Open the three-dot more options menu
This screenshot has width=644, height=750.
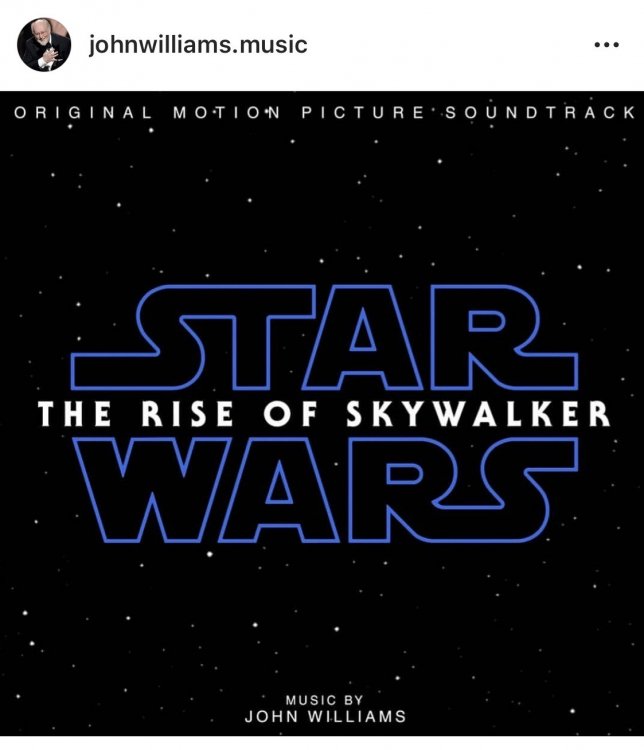pyautogui.click(x=607, y=45)
